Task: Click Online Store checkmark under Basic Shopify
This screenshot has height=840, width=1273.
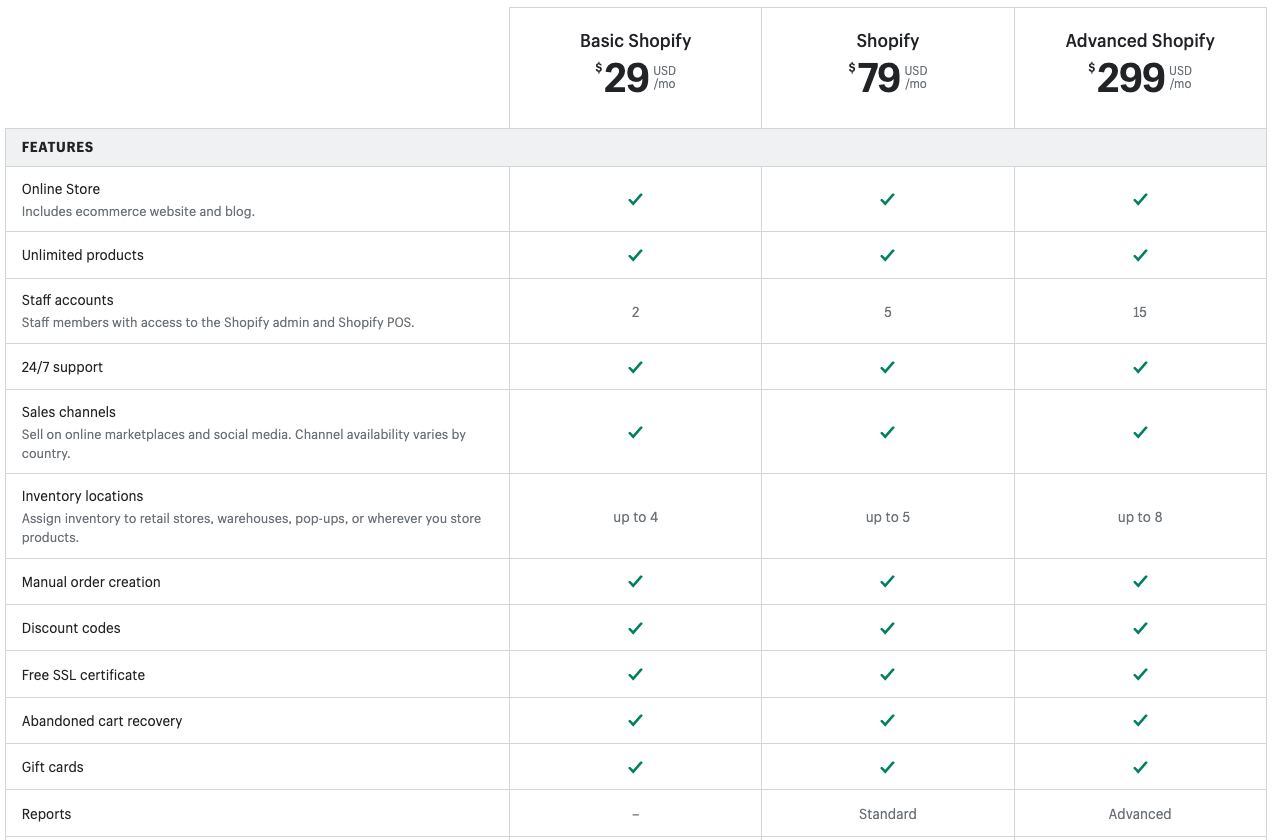Action: click(x=635, y=199)
